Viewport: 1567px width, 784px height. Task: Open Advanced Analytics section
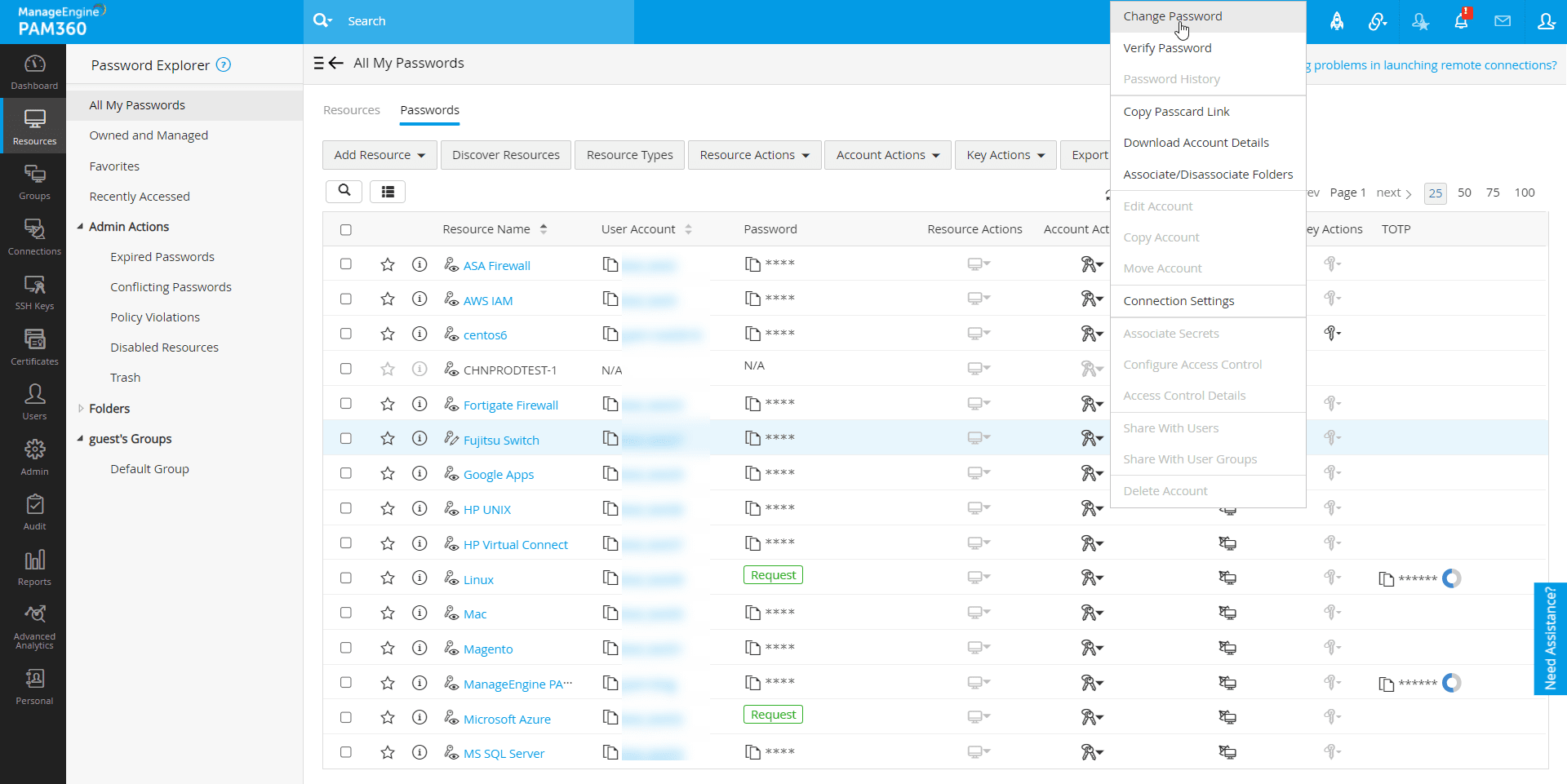(34, 627)
